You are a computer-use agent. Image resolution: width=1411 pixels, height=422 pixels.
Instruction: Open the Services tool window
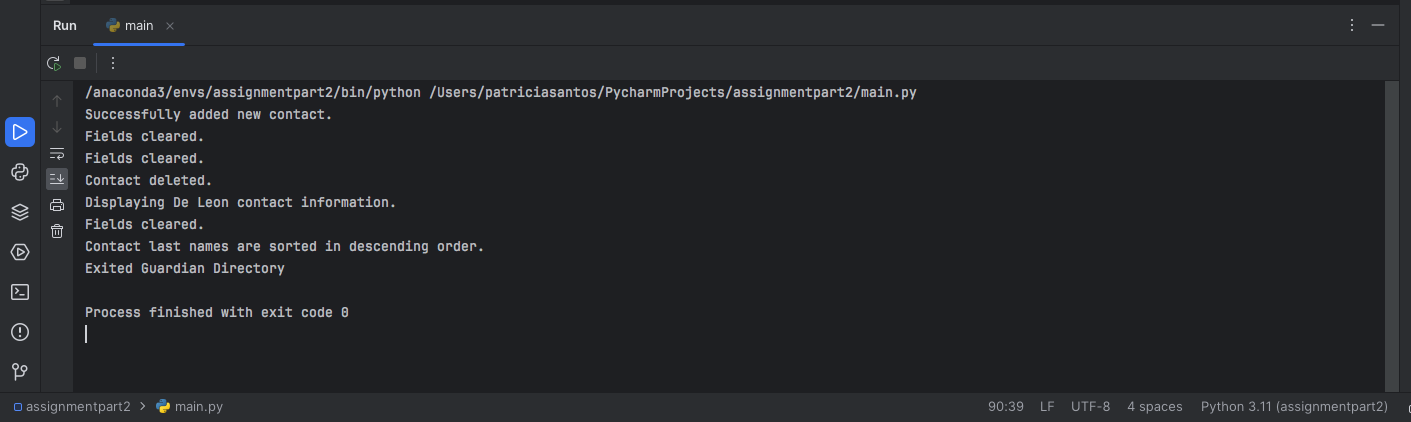click(x=20, y=252)
